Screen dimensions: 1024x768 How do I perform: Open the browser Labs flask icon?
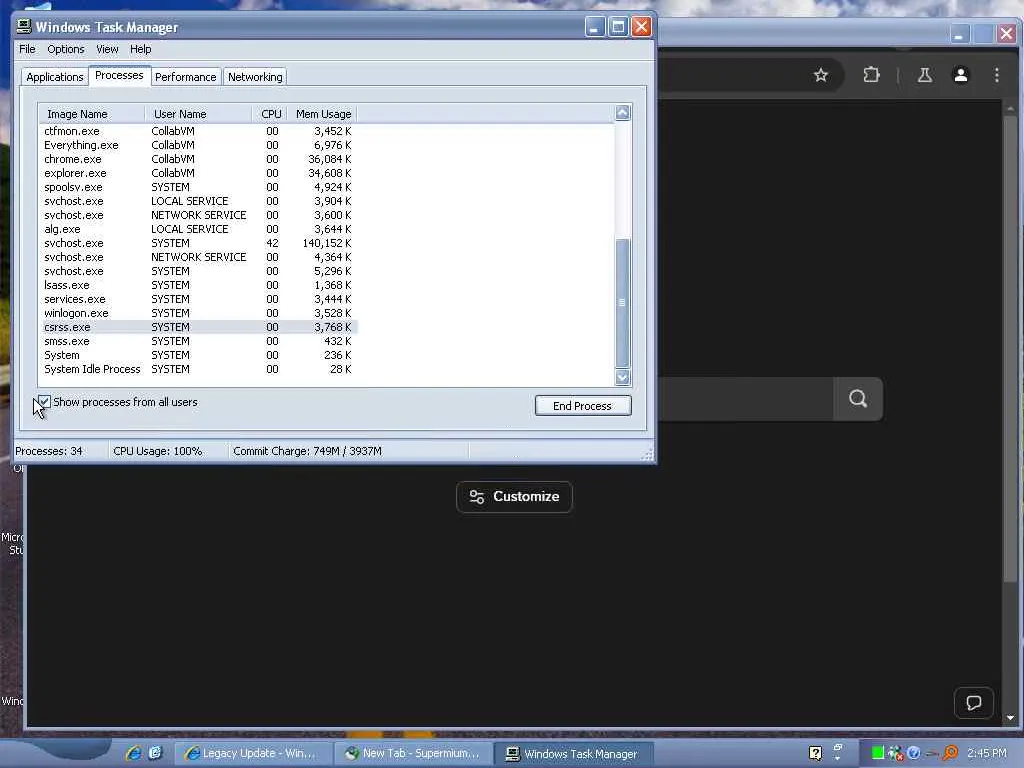coord(925,75)
